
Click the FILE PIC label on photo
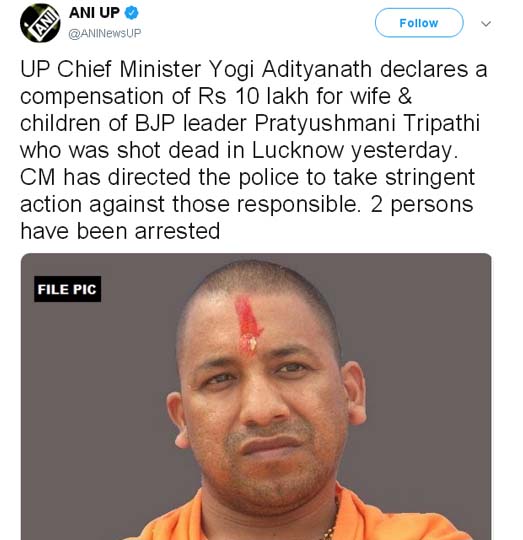67,289
